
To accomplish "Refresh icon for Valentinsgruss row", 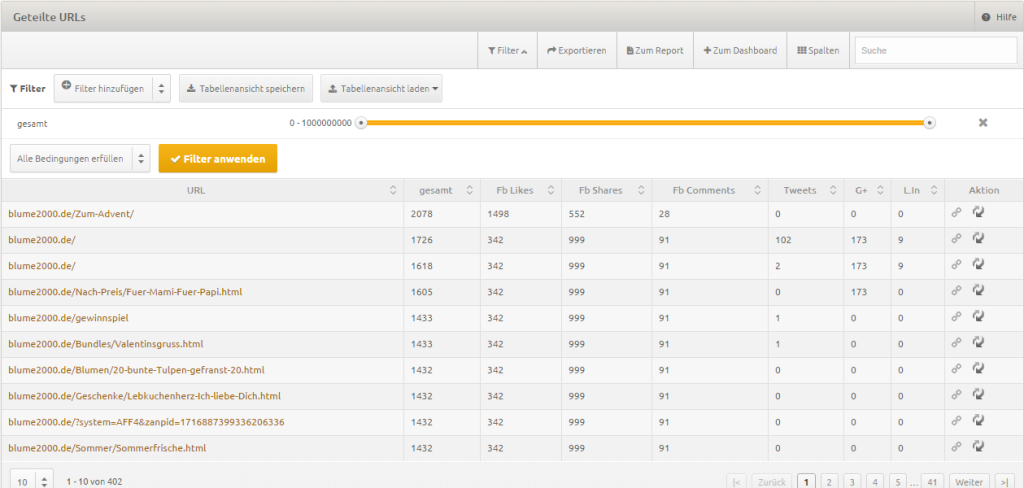I will (x=978, y=342).
